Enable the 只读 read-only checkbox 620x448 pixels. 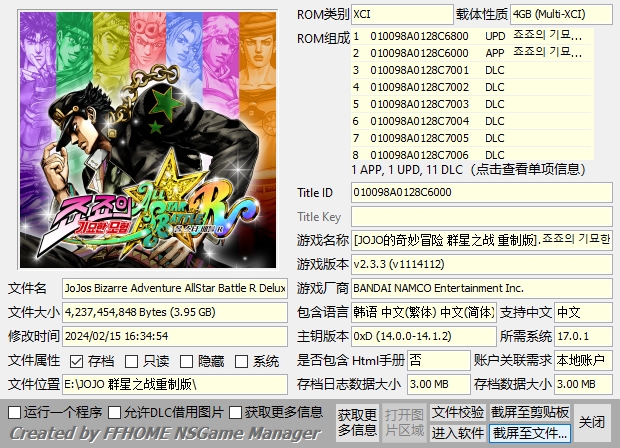point(132,361)
